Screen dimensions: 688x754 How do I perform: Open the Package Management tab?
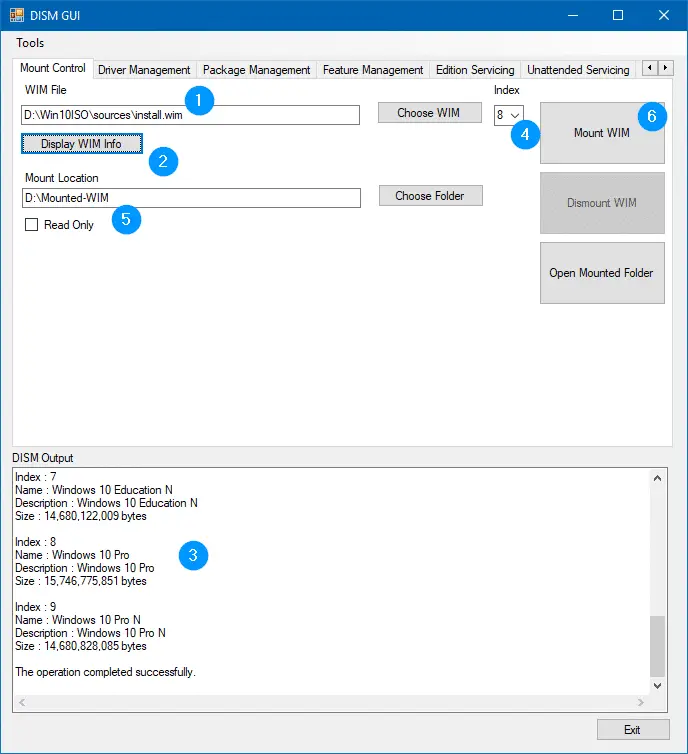(x=256, y=70)
